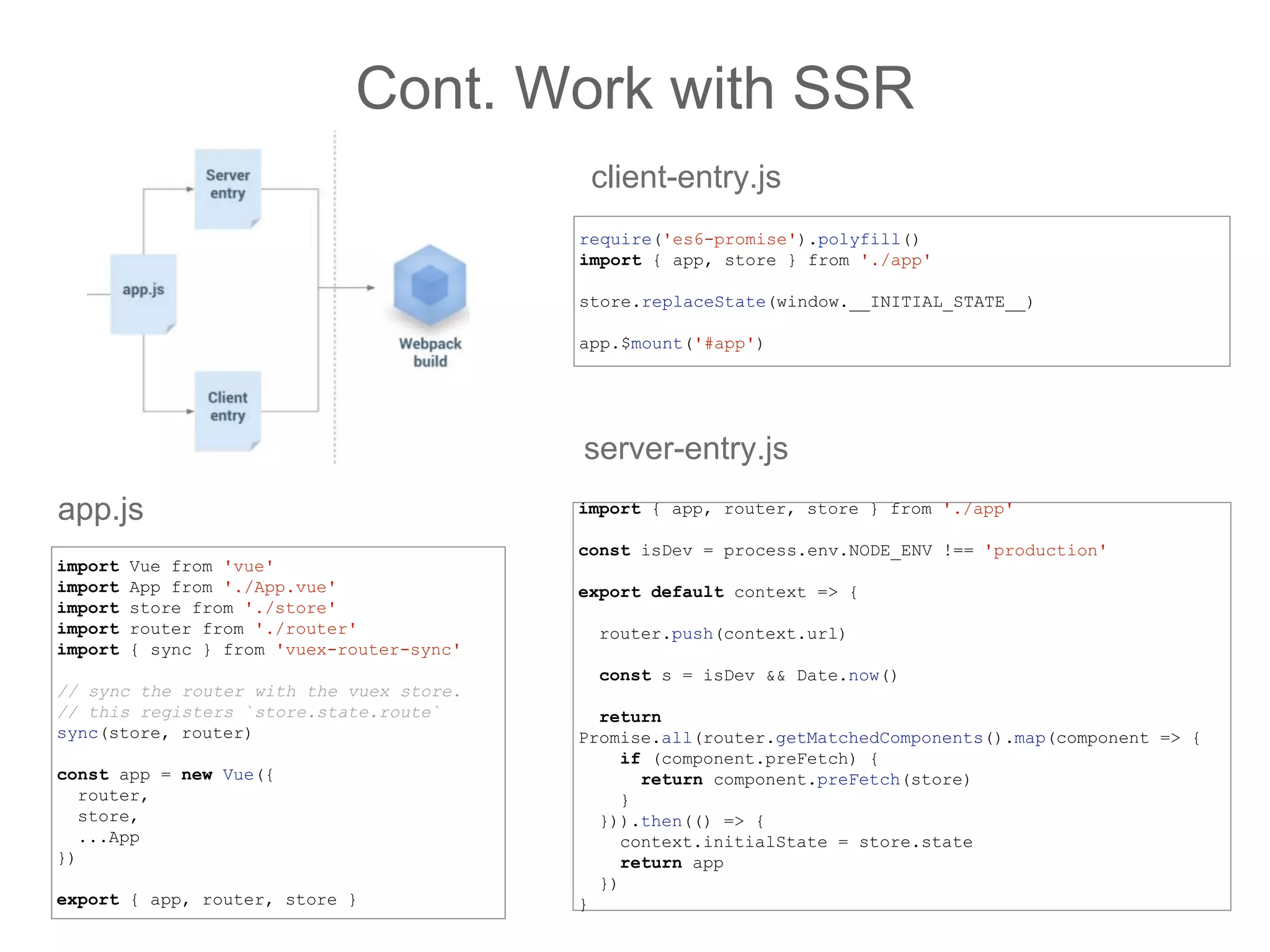Click the 'vuex-router-sync' import string
Viewport: 1270px width, 952px height.
[368, 650]
